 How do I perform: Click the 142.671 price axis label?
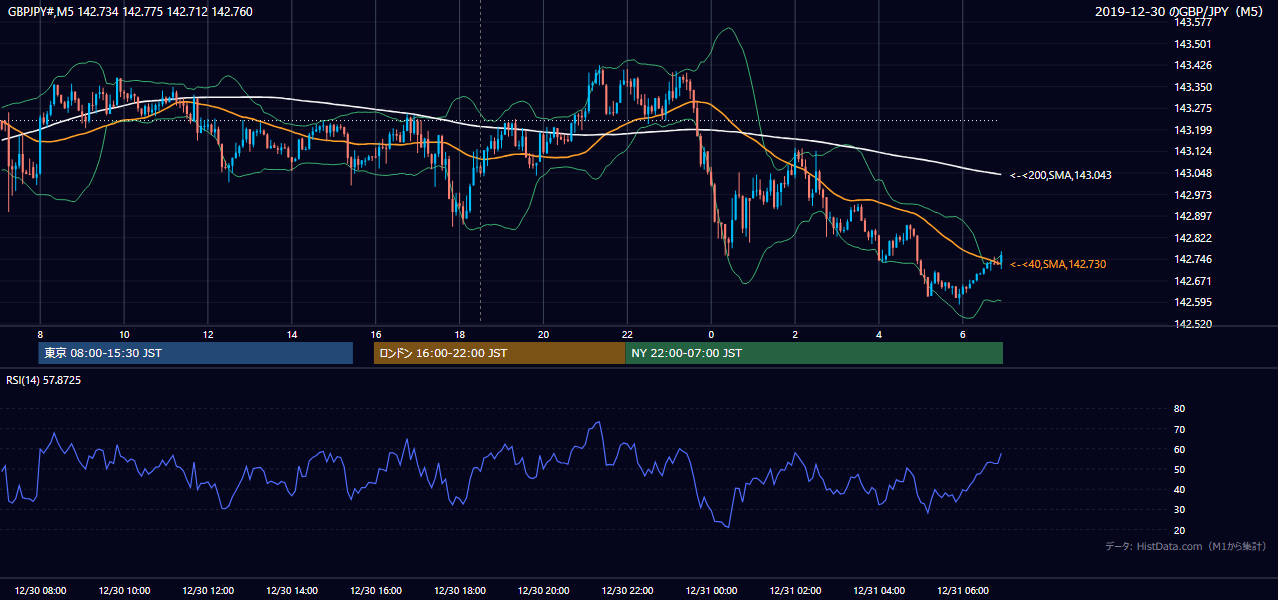(x=1192, y=281)
